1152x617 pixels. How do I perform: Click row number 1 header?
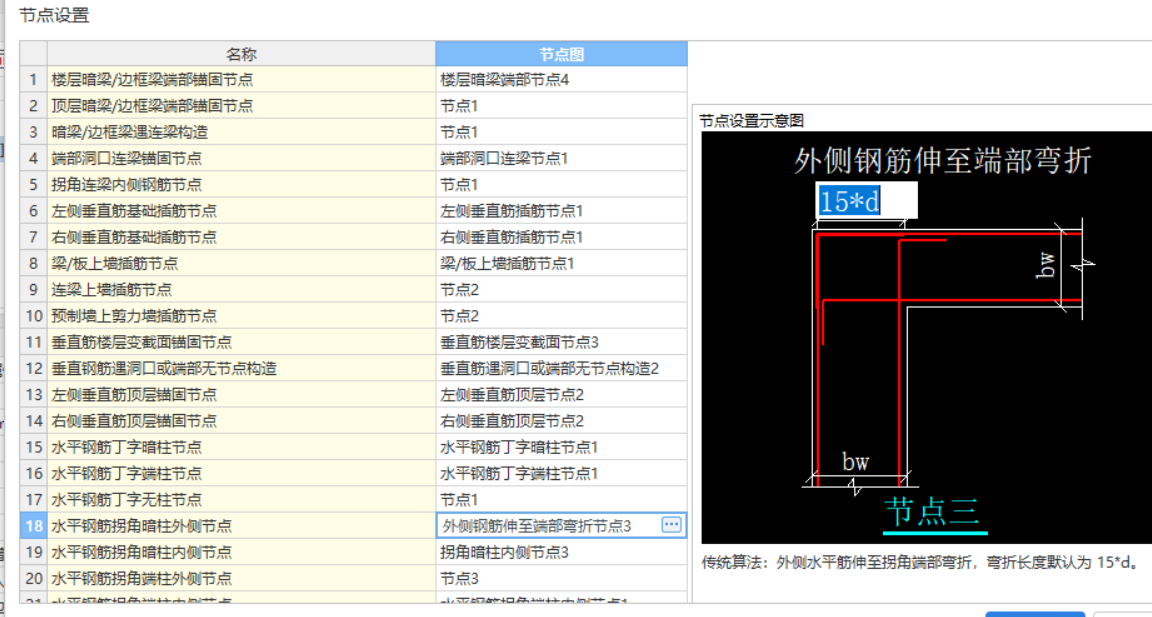click(x=33, y=79)
